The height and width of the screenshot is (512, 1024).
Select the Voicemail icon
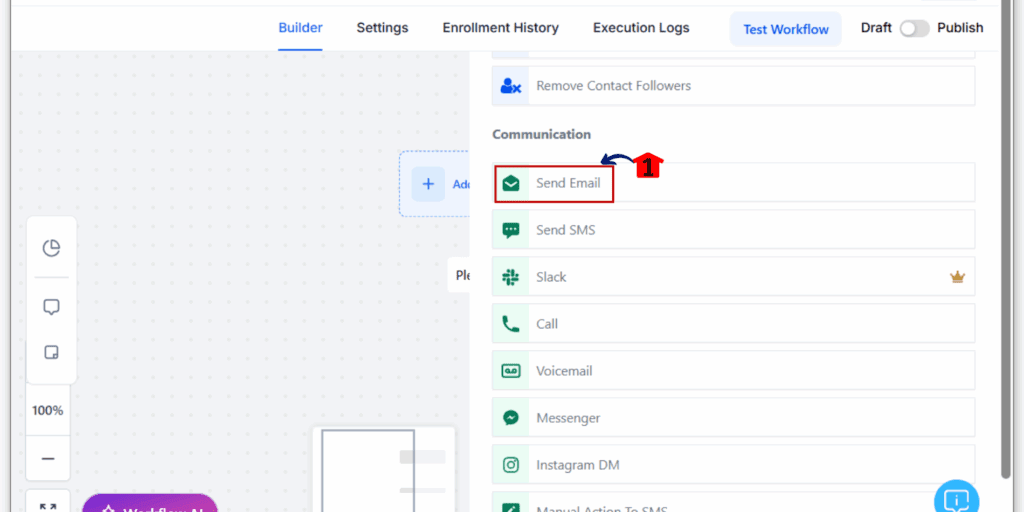point(511,371)
